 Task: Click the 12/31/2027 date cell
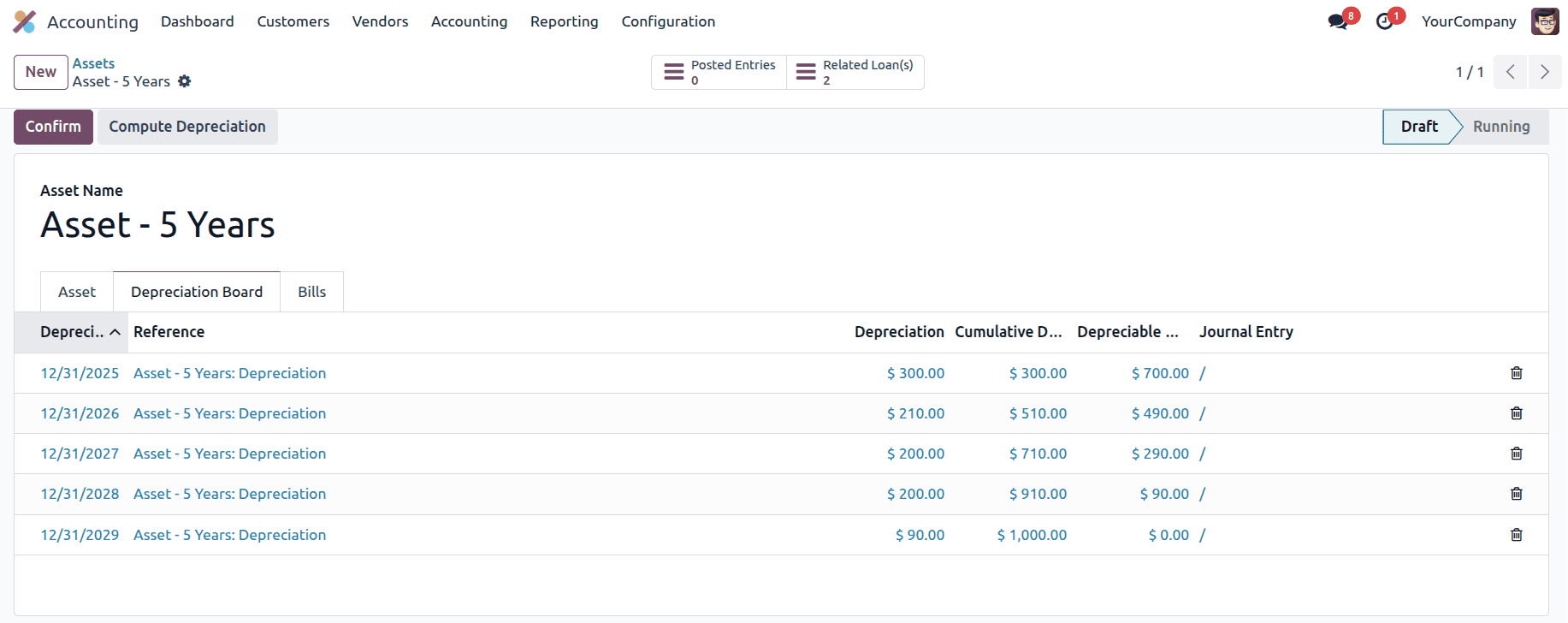coord(80,454)
